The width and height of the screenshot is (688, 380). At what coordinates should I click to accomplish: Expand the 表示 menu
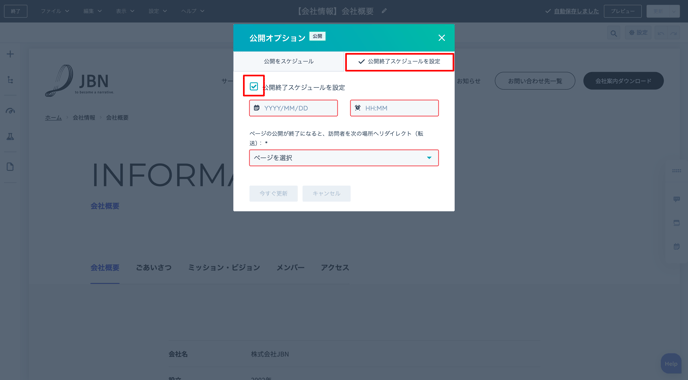(x=125, y=11)
